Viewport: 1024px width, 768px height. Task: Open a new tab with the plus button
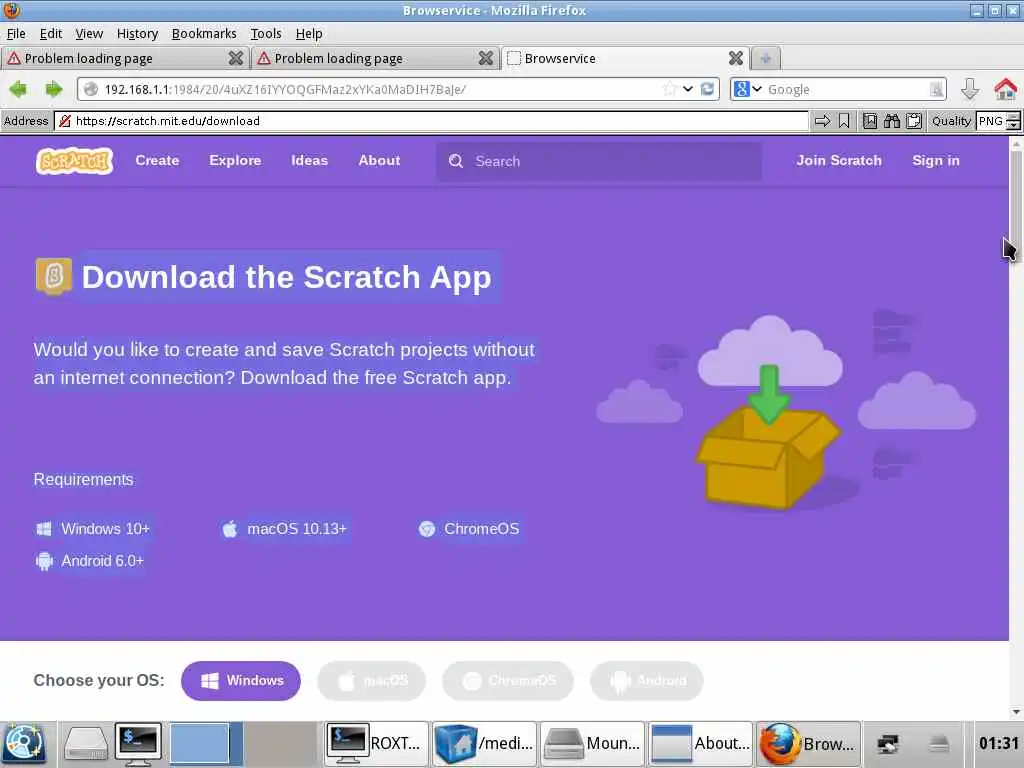pyautogui.click(x=765, y=58)
